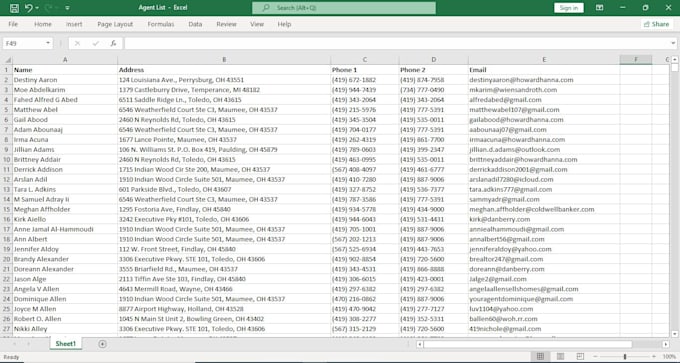The image size is (680, 363).
Task: Open the Page Layout tab
Action: [x=115, y=24]
